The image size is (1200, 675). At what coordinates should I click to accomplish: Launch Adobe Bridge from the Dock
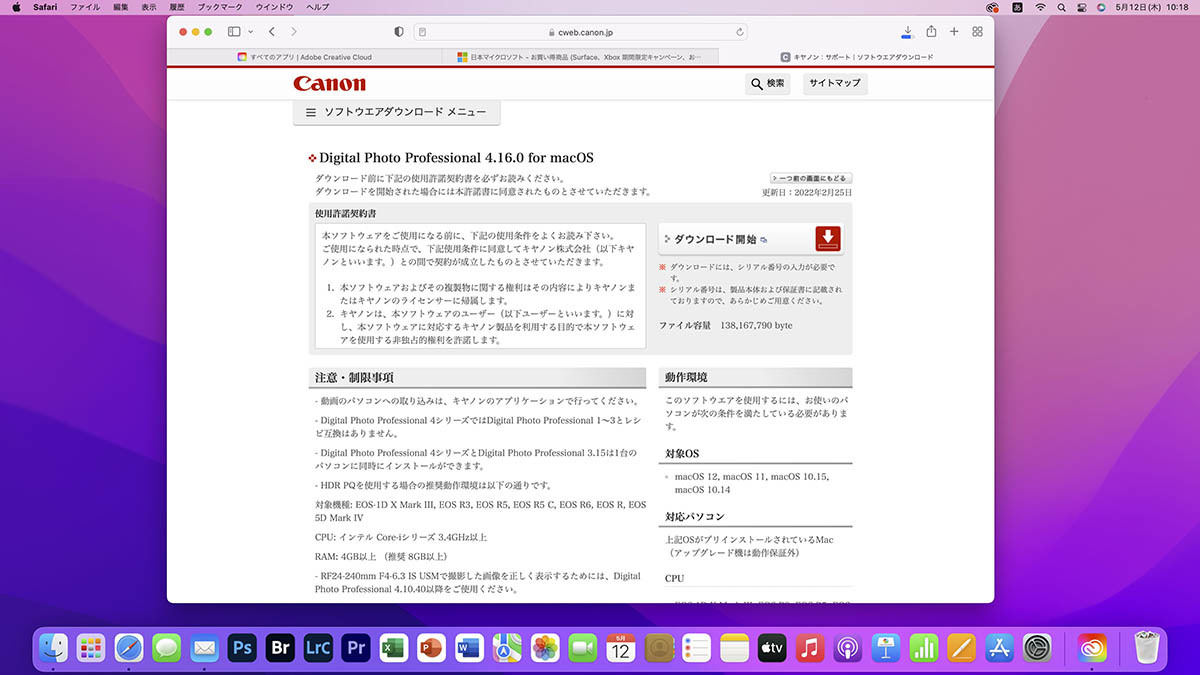[280, 648]
